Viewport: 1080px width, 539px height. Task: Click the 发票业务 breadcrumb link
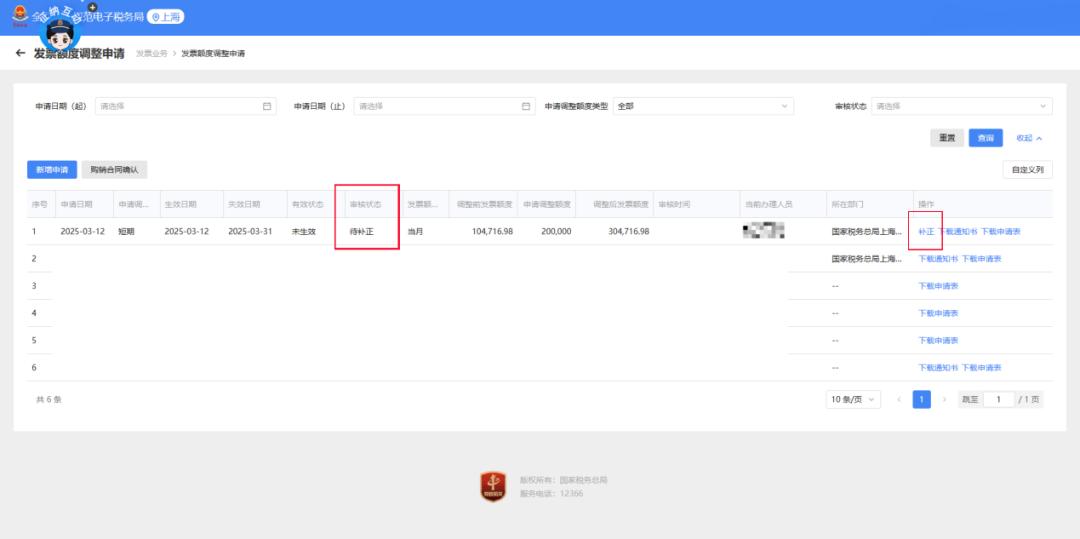pyautogui.click(x=152, y=54)
